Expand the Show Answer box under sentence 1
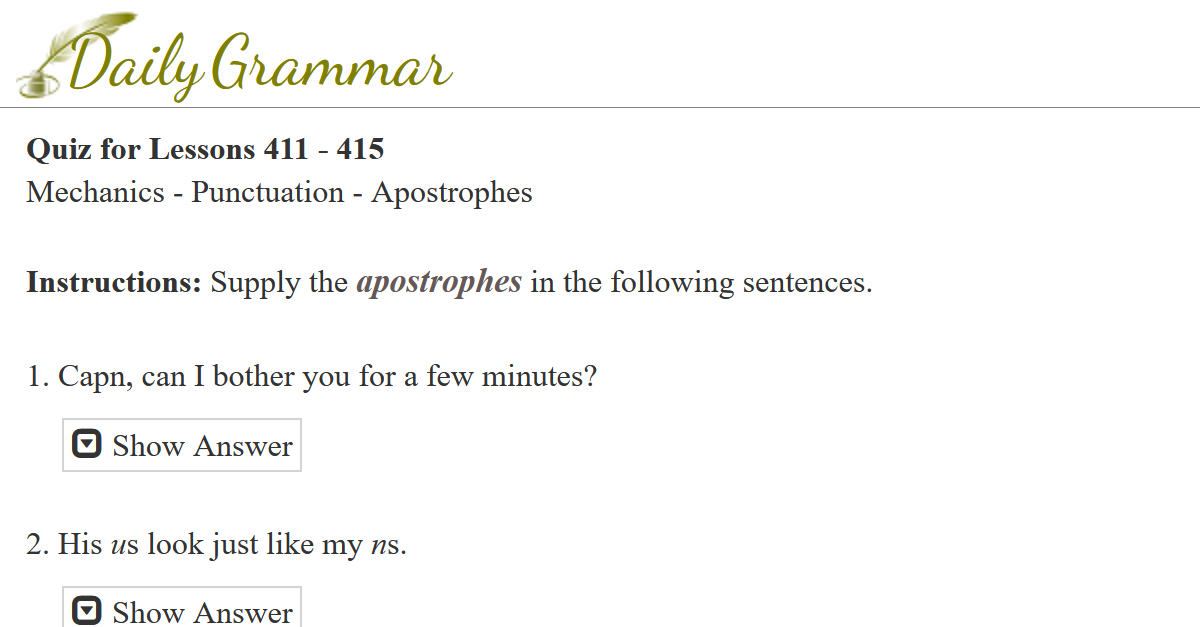The image size is (1200, 627). (x=182, y=445)
